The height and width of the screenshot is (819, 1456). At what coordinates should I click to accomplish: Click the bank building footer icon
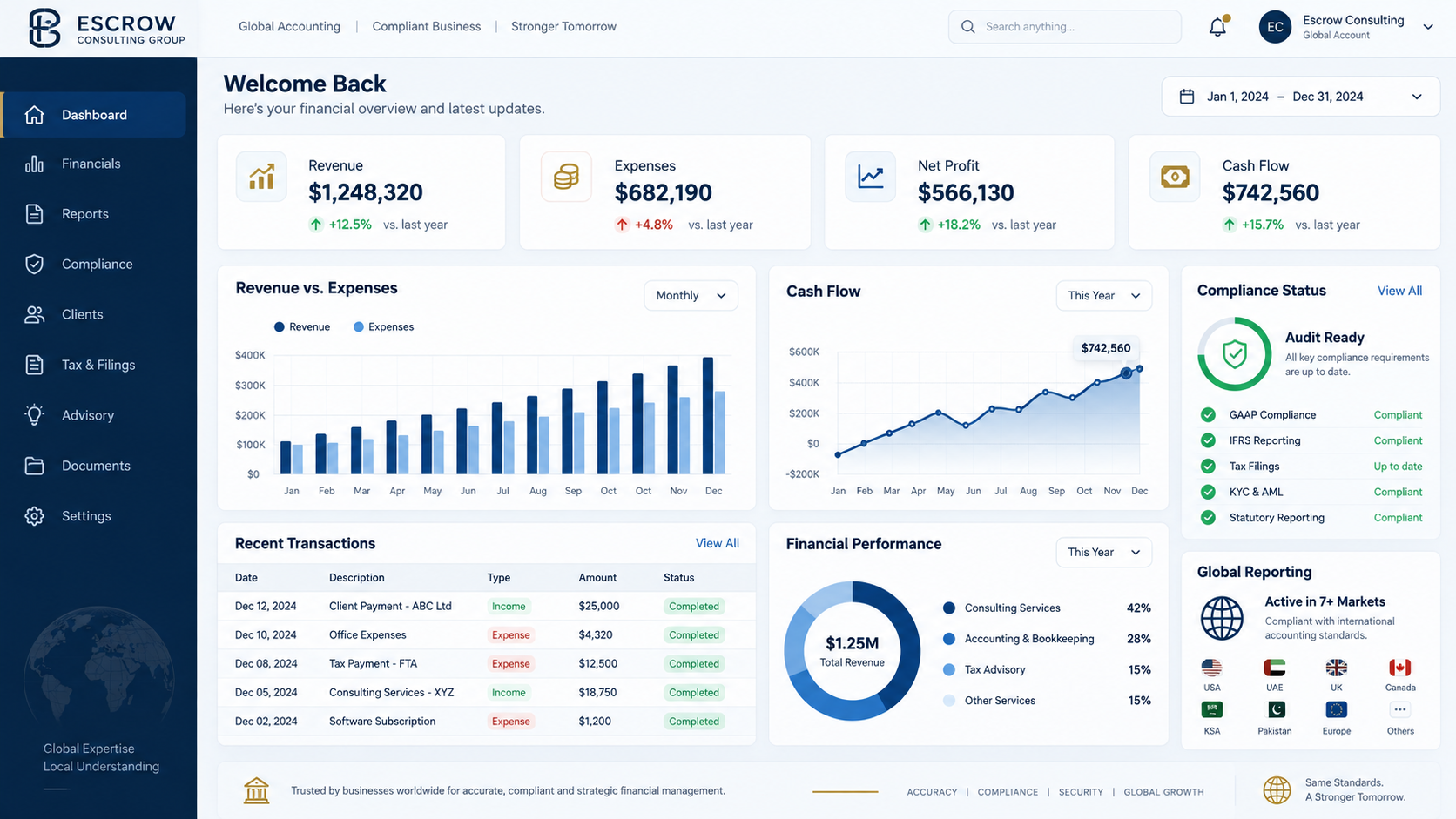[256, 790]
